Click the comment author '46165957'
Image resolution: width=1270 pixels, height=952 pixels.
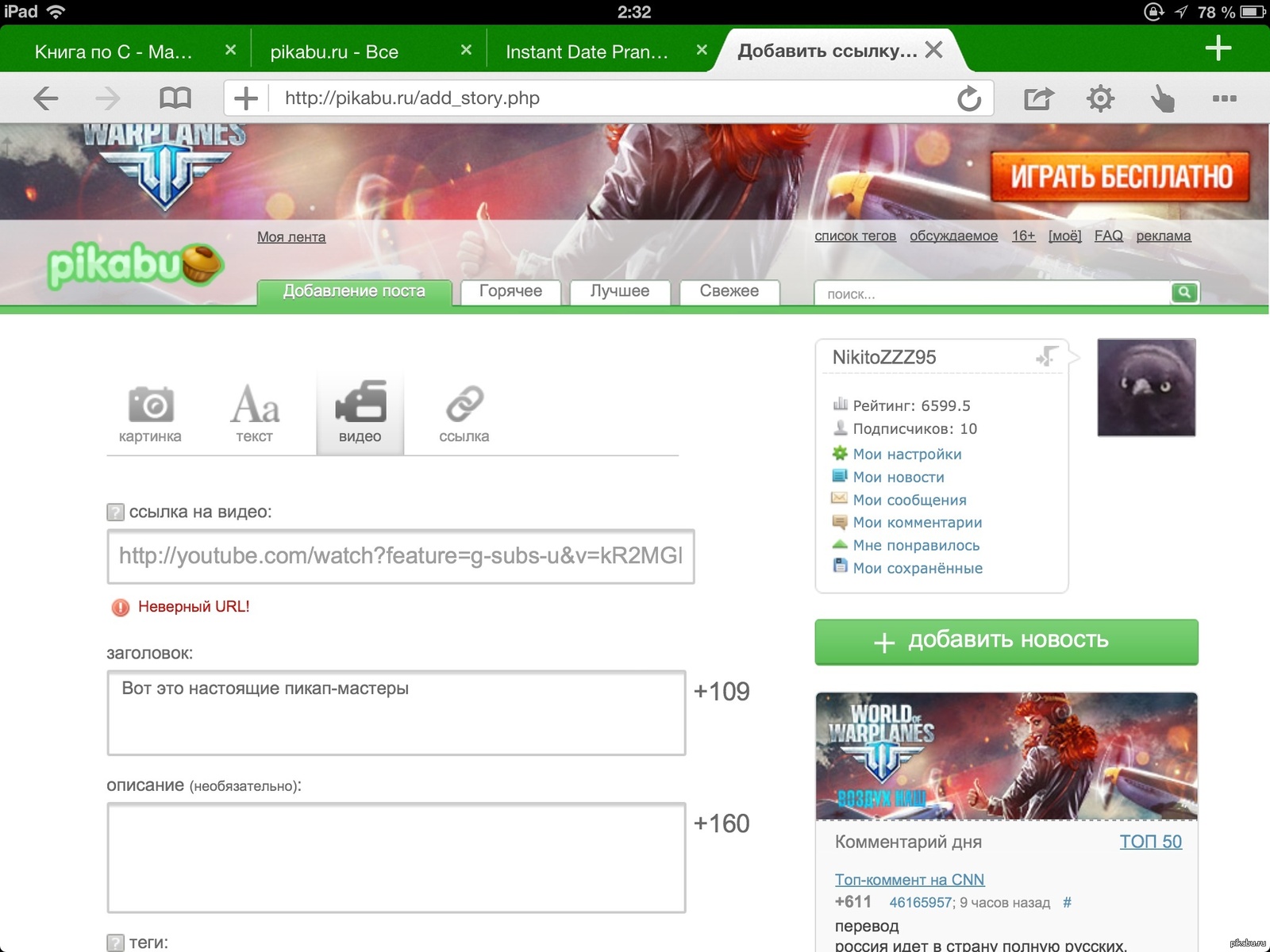(x=920, y=903)
